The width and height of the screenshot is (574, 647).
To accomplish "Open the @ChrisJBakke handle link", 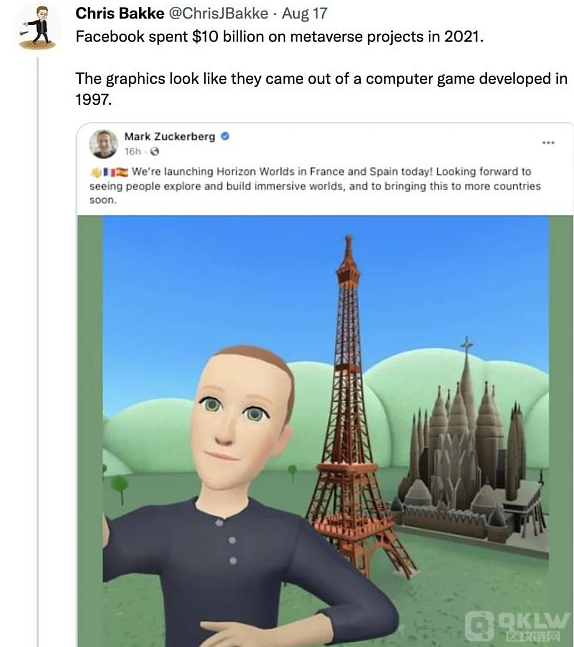I will click(219, 14).
